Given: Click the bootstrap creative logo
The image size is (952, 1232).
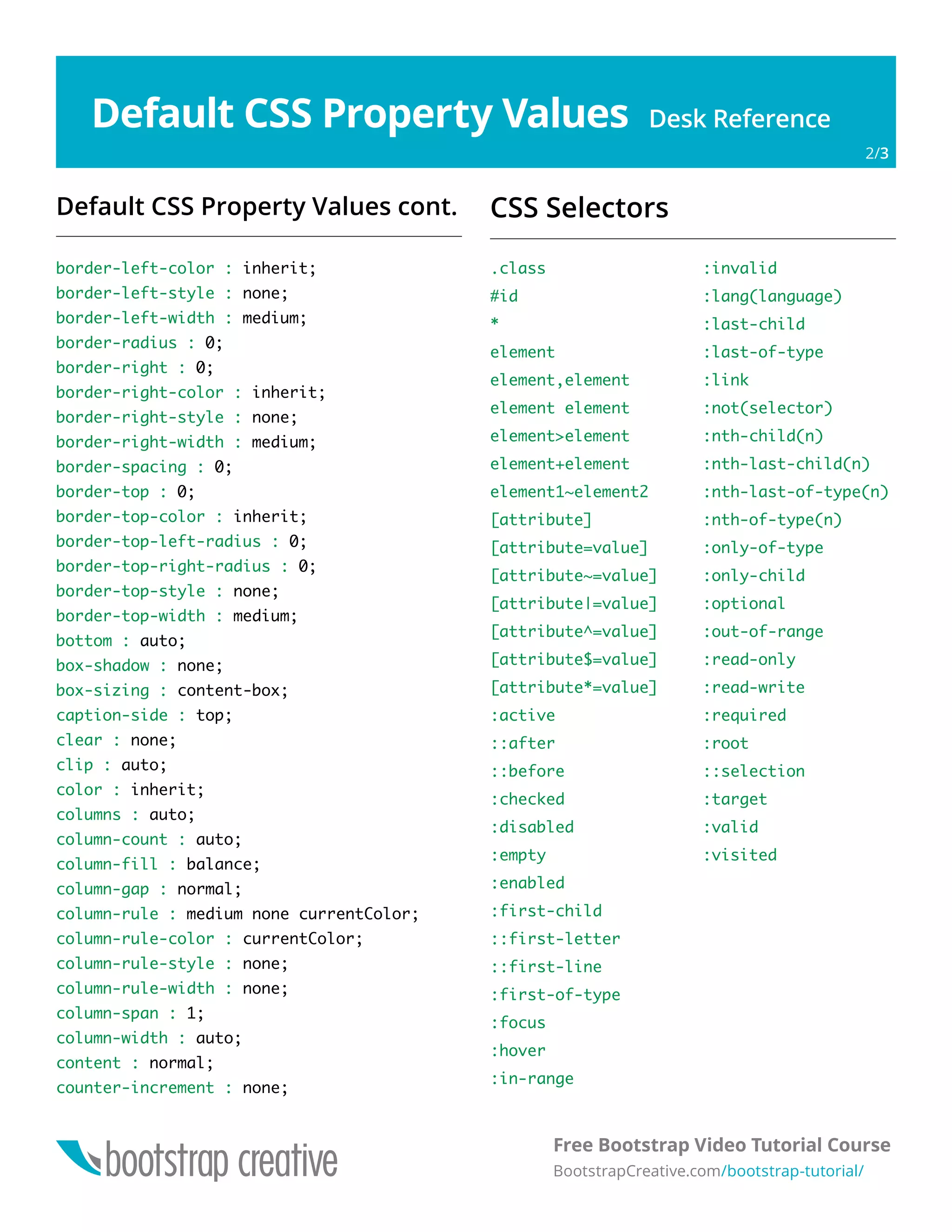Looking at the screenshot, I should pyautogui.click(x=196, y=1160).
